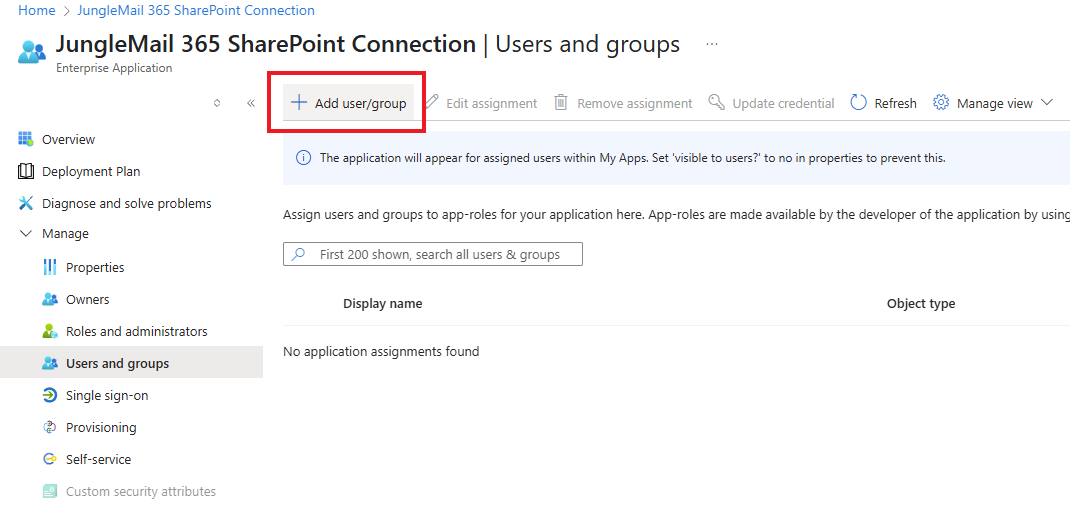Image resolution: width=1070 pixels, height=509 pixels.
Task: Open JungleMail 365 SharePoint Connection breadcrumb
Action: point(197,10)
